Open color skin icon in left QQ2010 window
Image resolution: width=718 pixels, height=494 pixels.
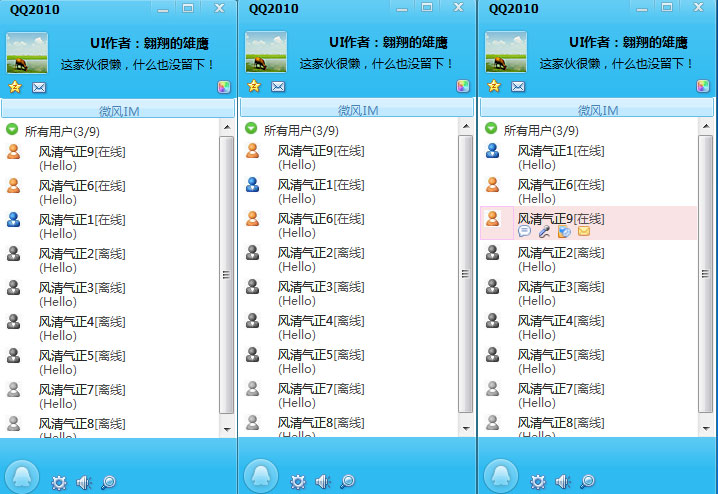click(224, 87)
